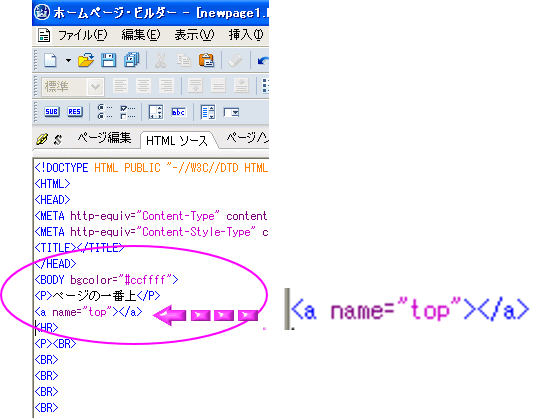The height and width of the screenshot is (418, 542).
Task: Switch to the ページ編集 tab
Action: [104, 138]
